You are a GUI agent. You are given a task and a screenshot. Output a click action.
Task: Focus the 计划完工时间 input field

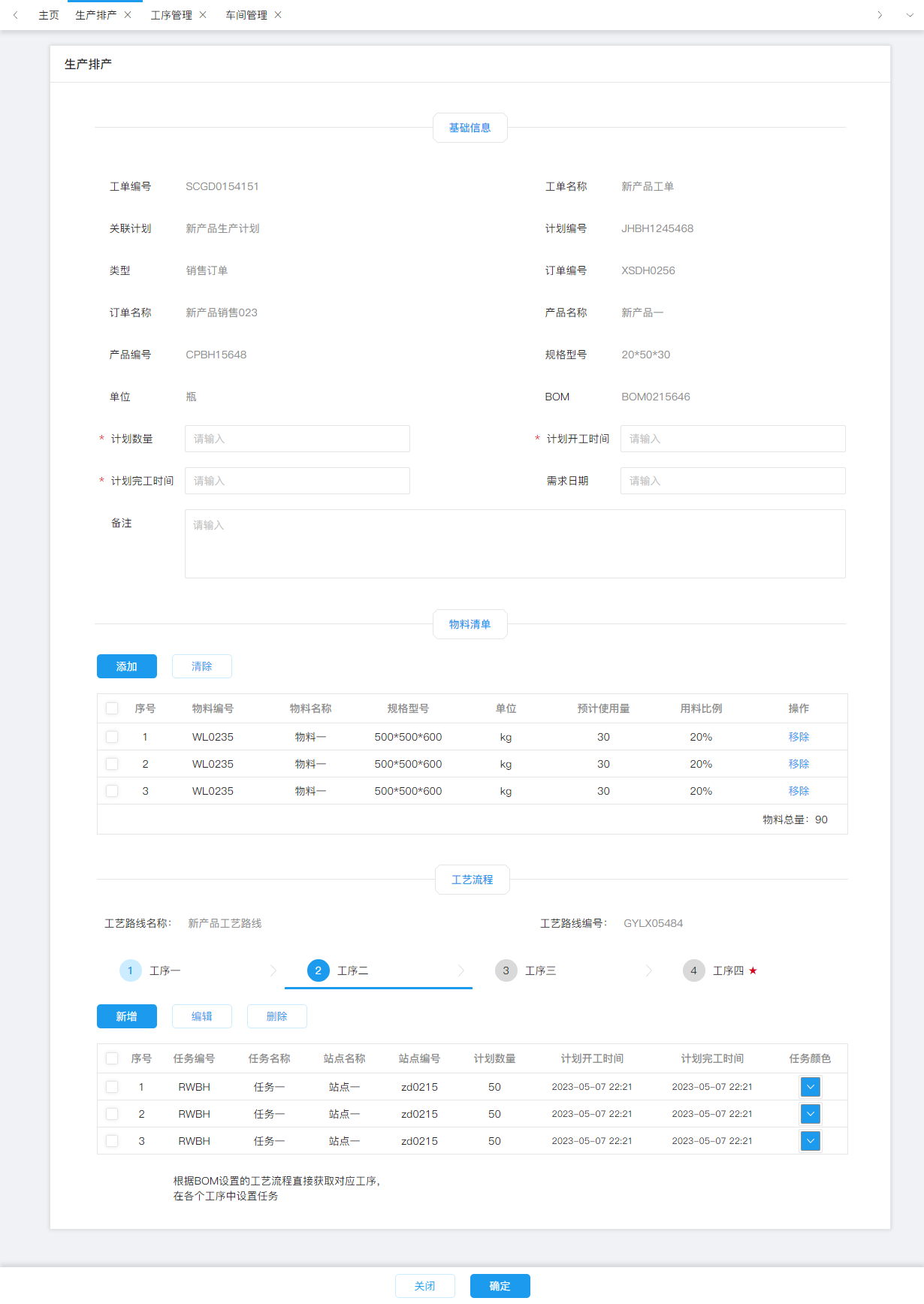pos(297,481)
